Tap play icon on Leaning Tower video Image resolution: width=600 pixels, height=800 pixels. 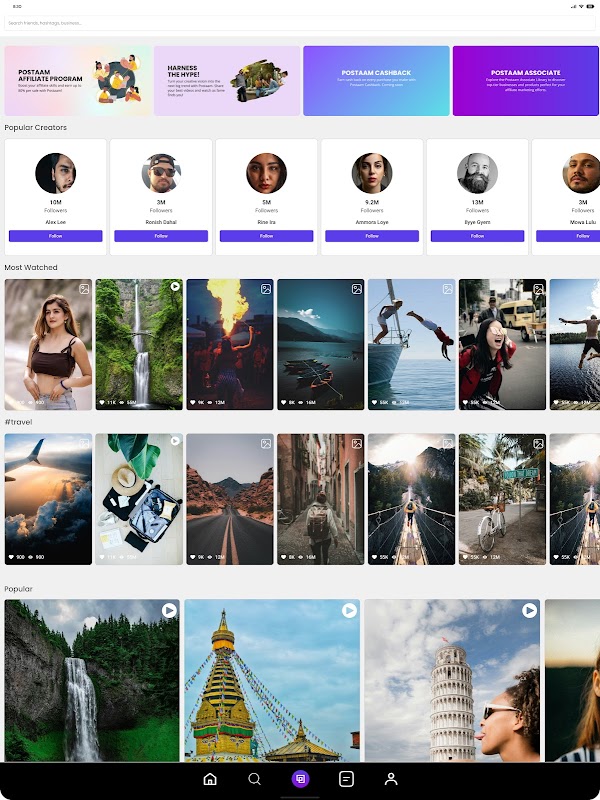point(530,610)
